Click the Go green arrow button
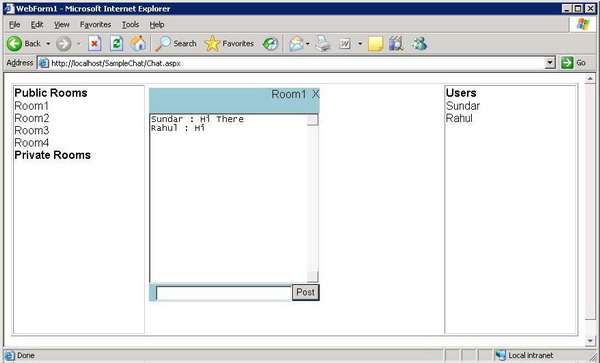Image resolution: width=600 pixels, height=363 pixels. (574, 63)
